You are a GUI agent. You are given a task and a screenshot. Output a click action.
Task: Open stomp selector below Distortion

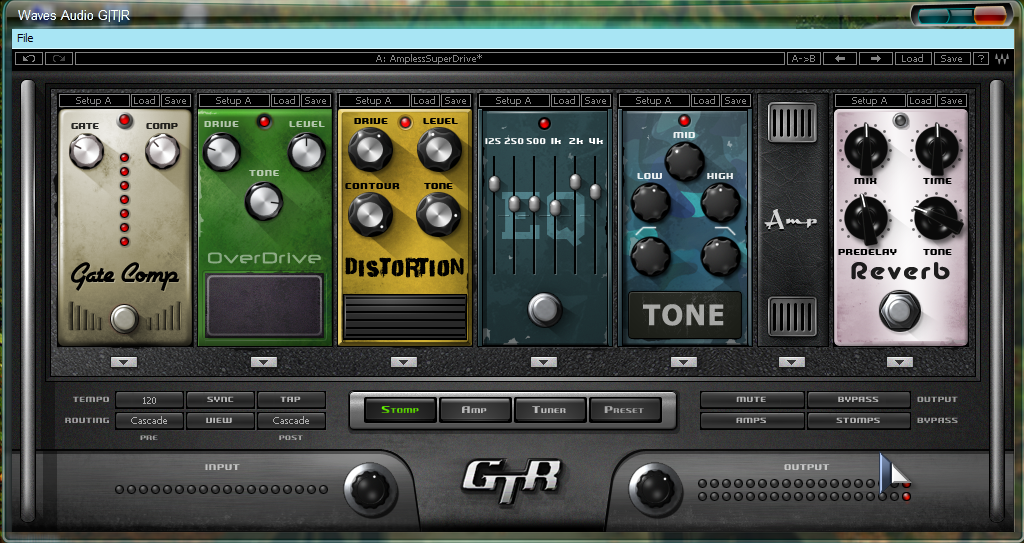(404, 362)
